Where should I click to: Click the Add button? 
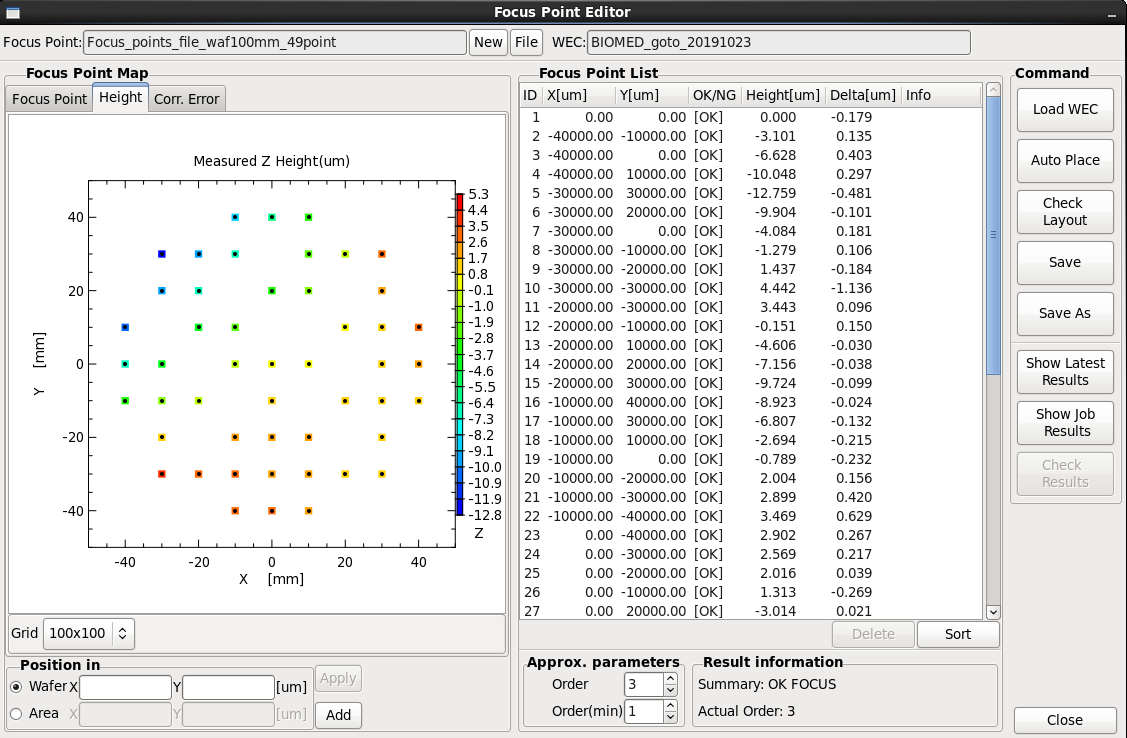(339, 715)
